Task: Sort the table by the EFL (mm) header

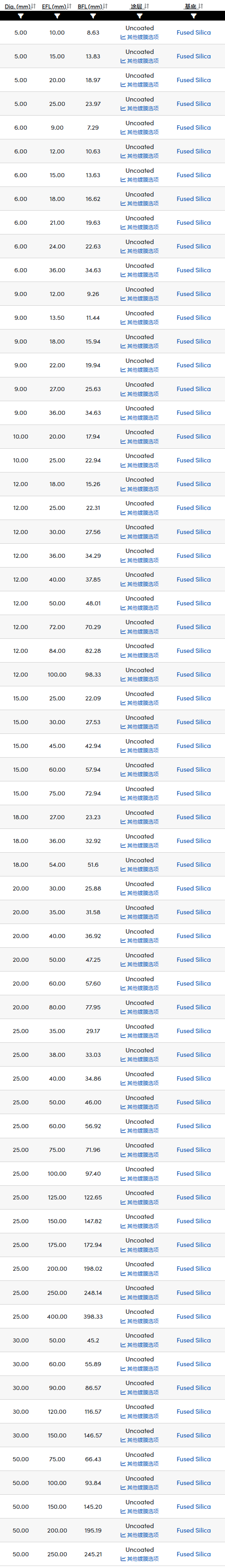Action: tap(54, 7)
